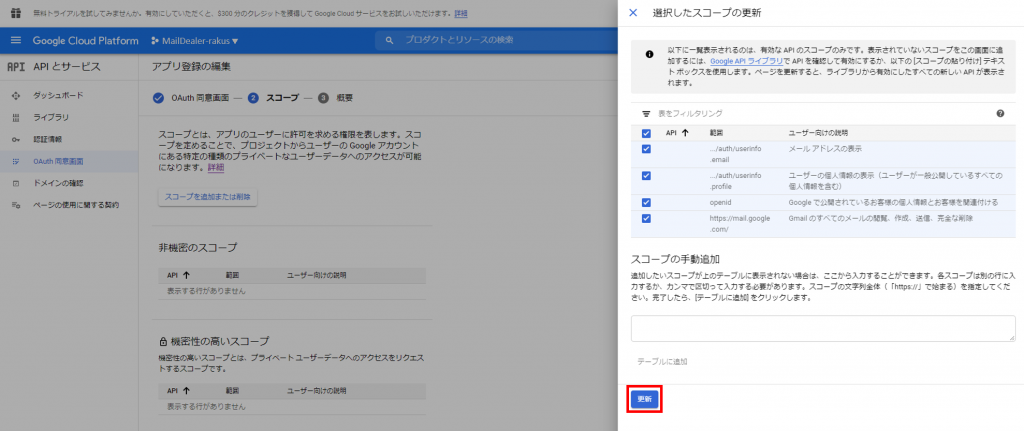1024x431 pixels.
Task: Click the domain verification icon
Action: click(x=16, y=184)
